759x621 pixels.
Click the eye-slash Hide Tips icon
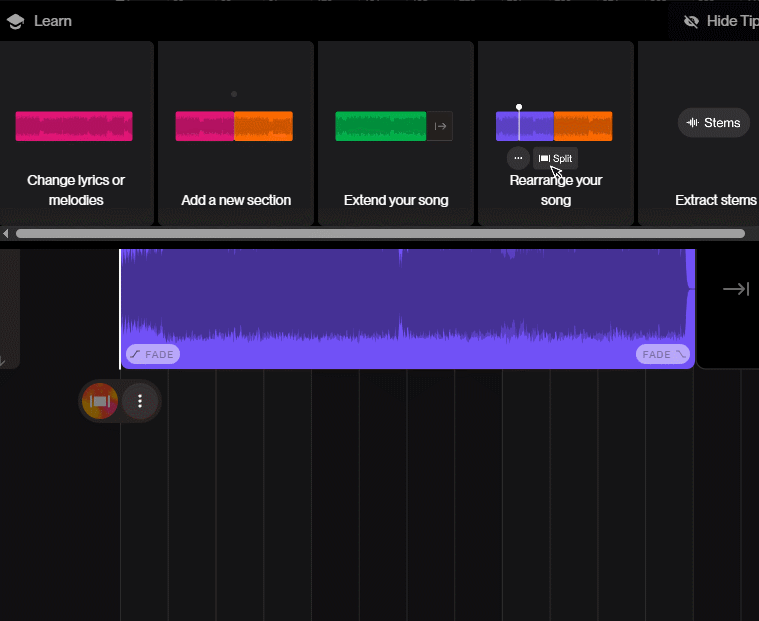pyautogui.click(x=691, y=21)
